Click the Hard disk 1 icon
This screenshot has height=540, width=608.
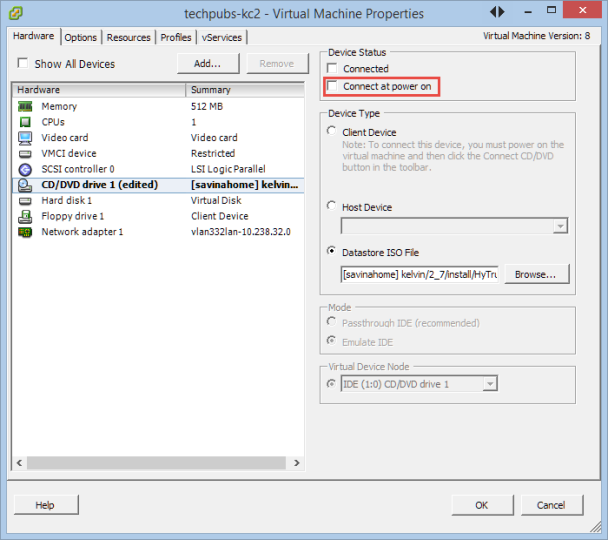25,201
